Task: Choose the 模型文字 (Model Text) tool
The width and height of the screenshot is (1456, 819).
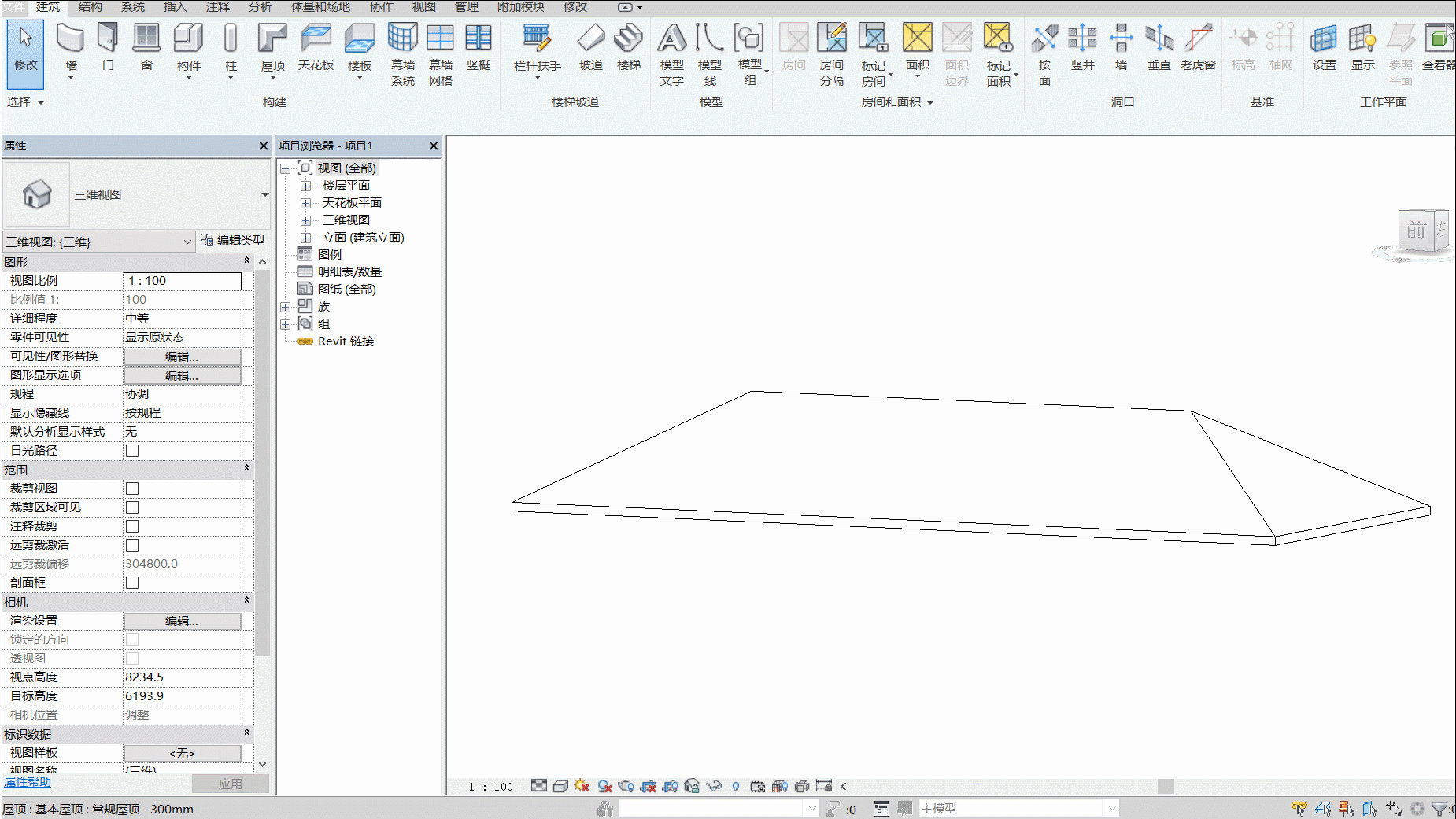Action: 671,53
